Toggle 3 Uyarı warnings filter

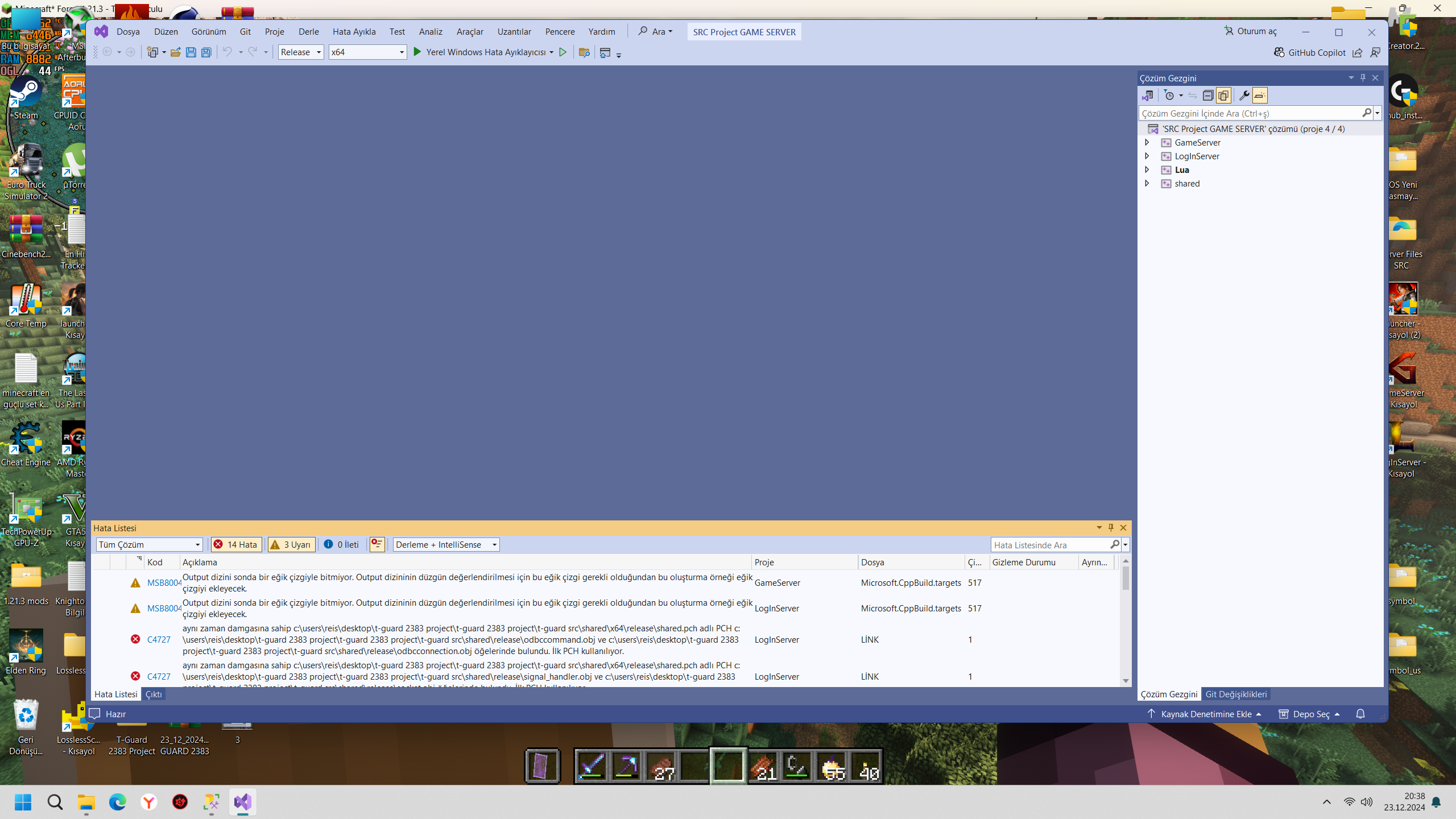click(x=291, y=544)
